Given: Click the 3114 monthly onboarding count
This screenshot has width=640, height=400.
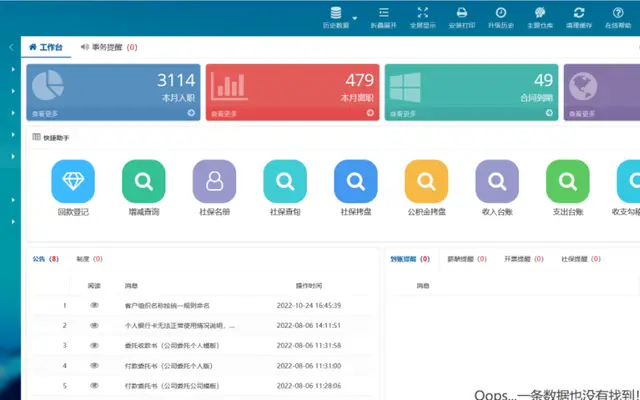Looking at the screenshot, I should pyautogui.click(x=176, y=80).
